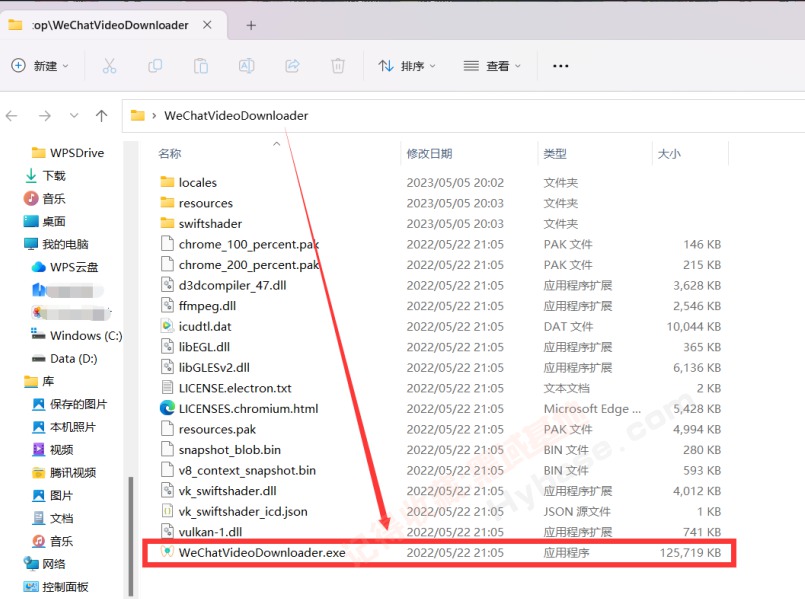
Task: Open WPS云盘 in sidebar
Action: click(x=65, y=267)
